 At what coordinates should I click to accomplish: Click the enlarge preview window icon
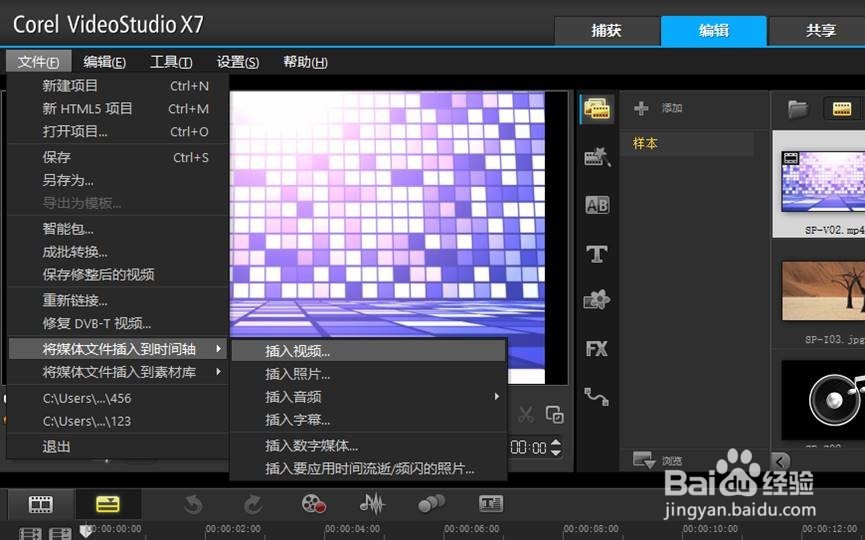click(x=554, y=414)
